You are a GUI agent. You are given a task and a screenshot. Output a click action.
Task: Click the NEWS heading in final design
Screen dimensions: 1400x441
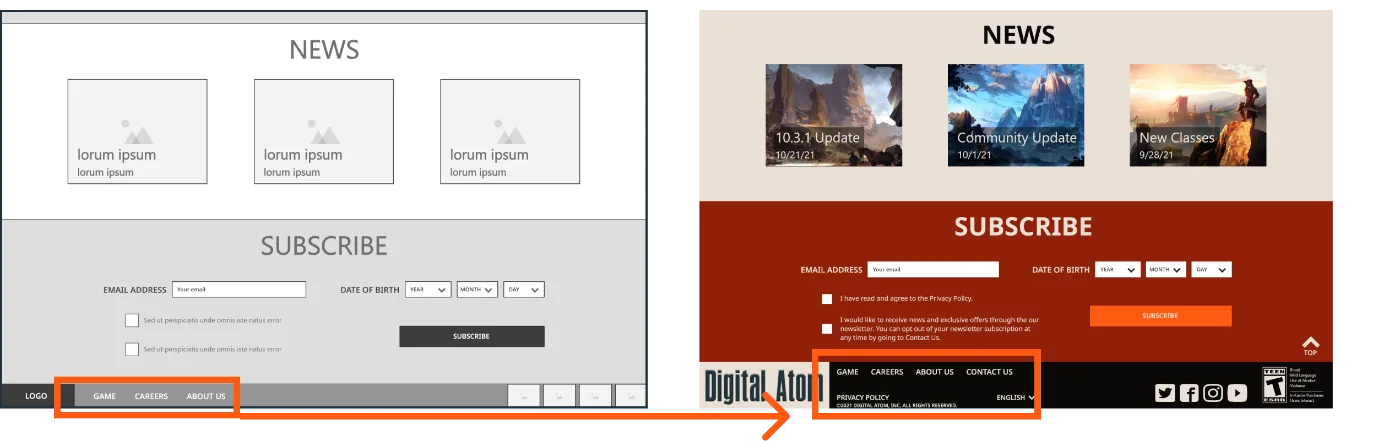(1019, 35)
